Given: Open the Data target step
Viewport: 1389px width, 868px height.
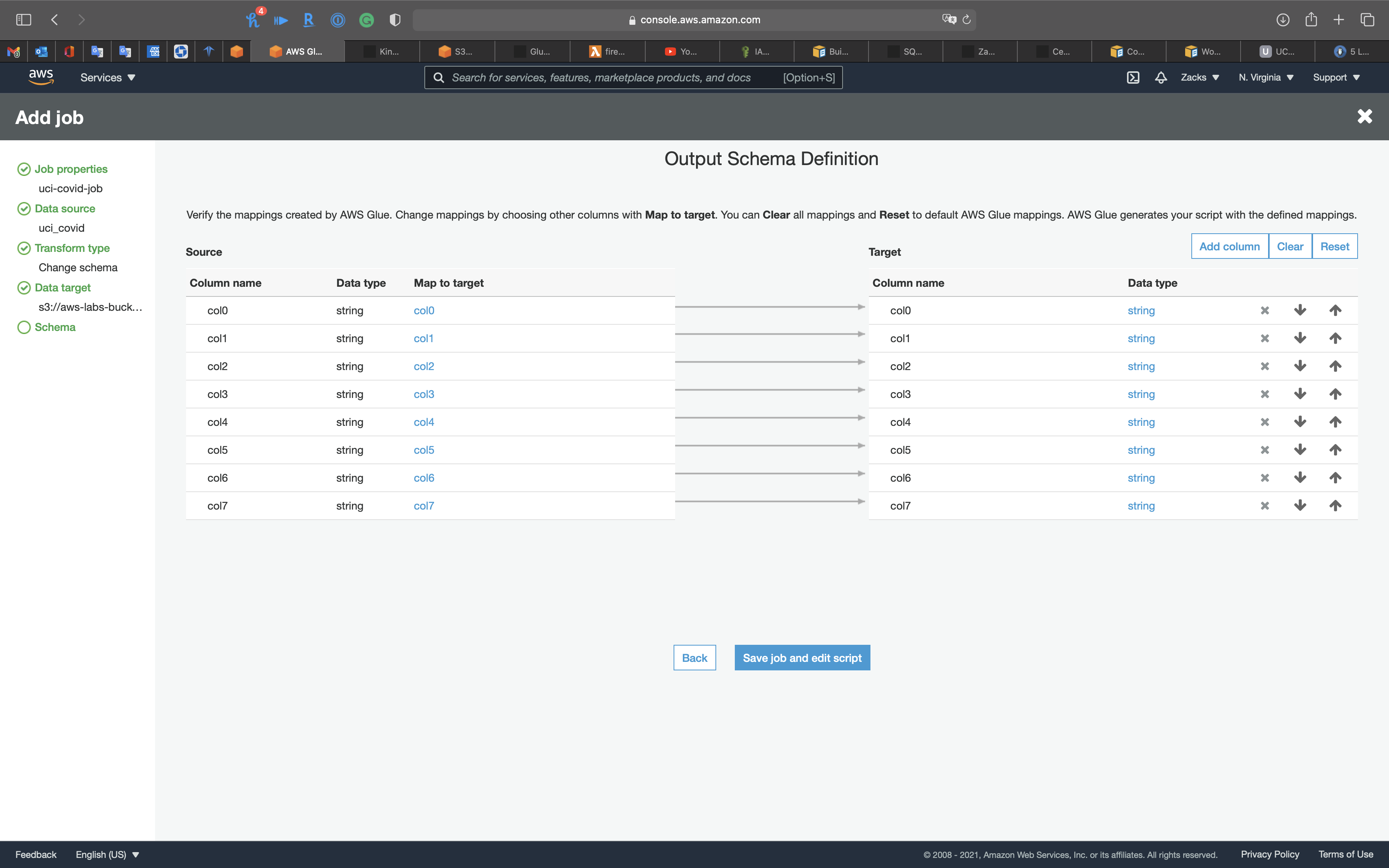Looking at the screenshot, I should click(x=62, y=288).
